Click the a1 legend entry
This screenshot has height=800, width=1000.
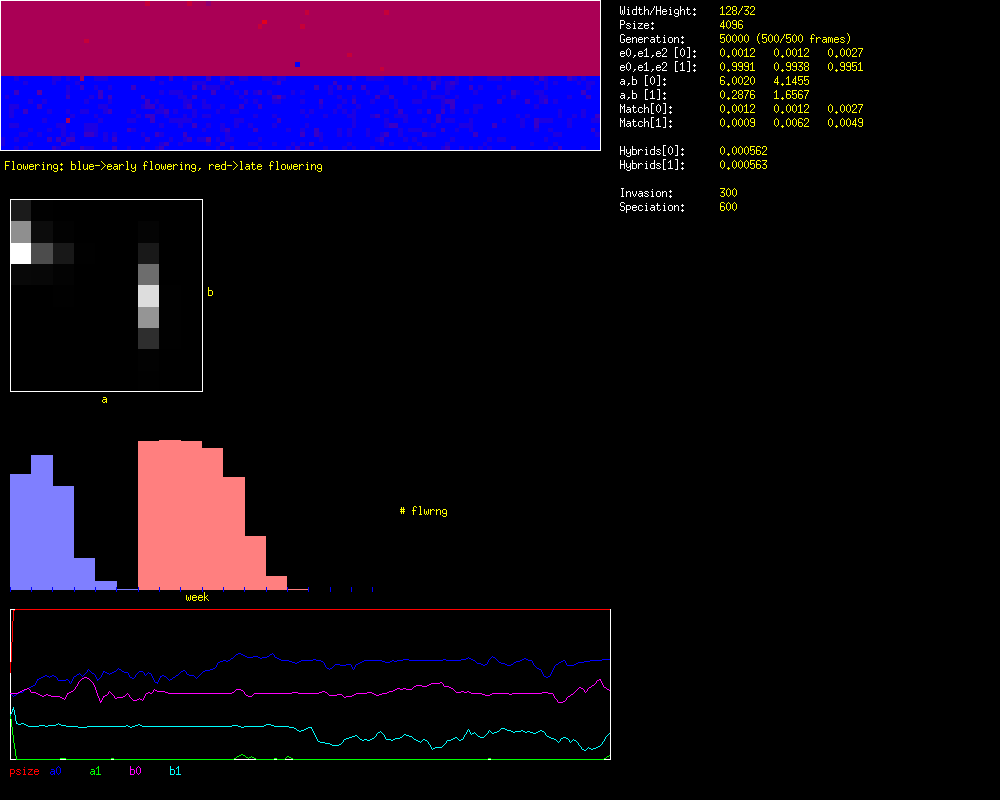click(x=95, y=771)
